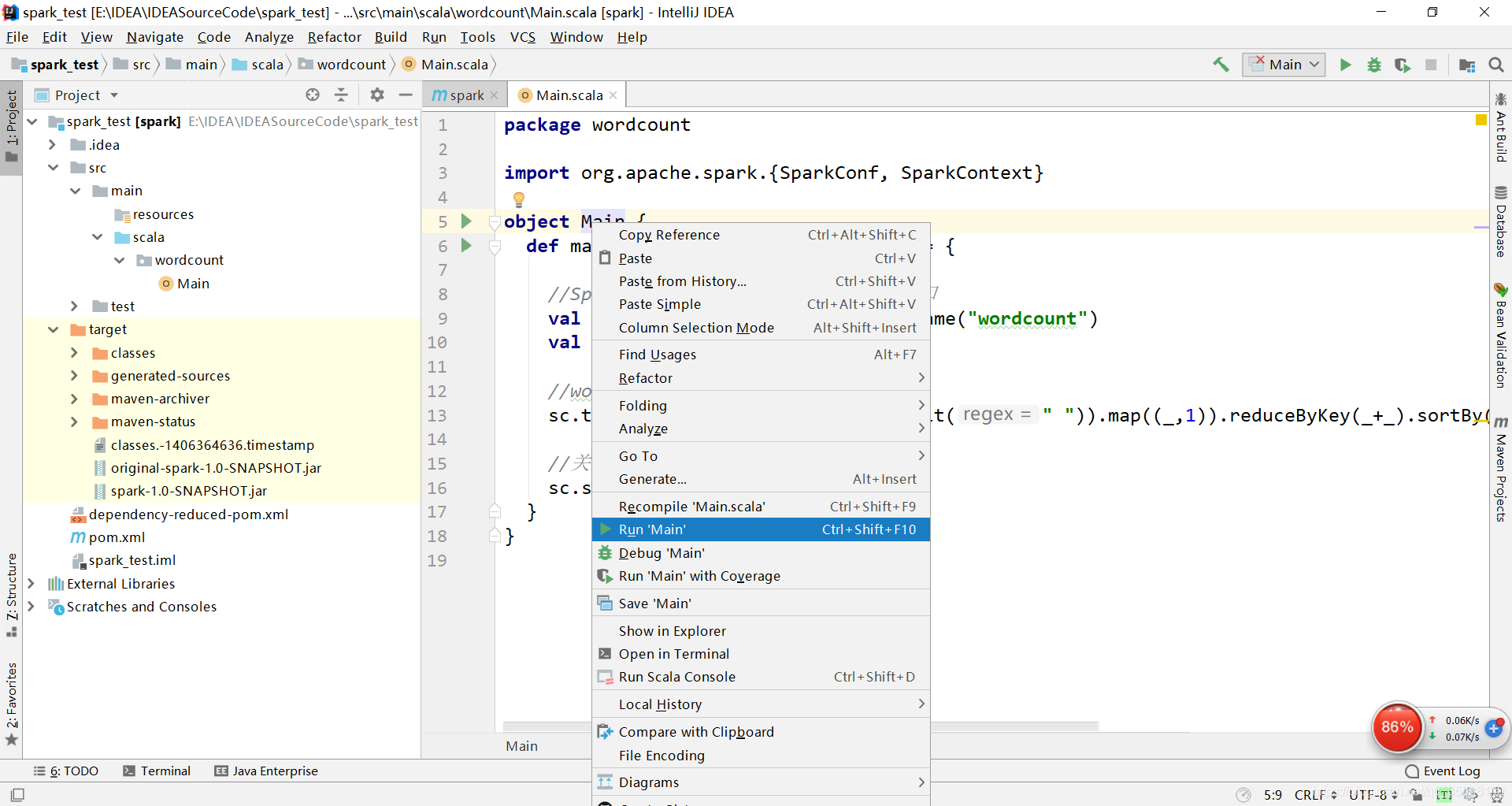Image resolution: width=1512 pixels, height=806 pixels.
Task: Open the Java Enterprise tool window
Action: [266, 771]
